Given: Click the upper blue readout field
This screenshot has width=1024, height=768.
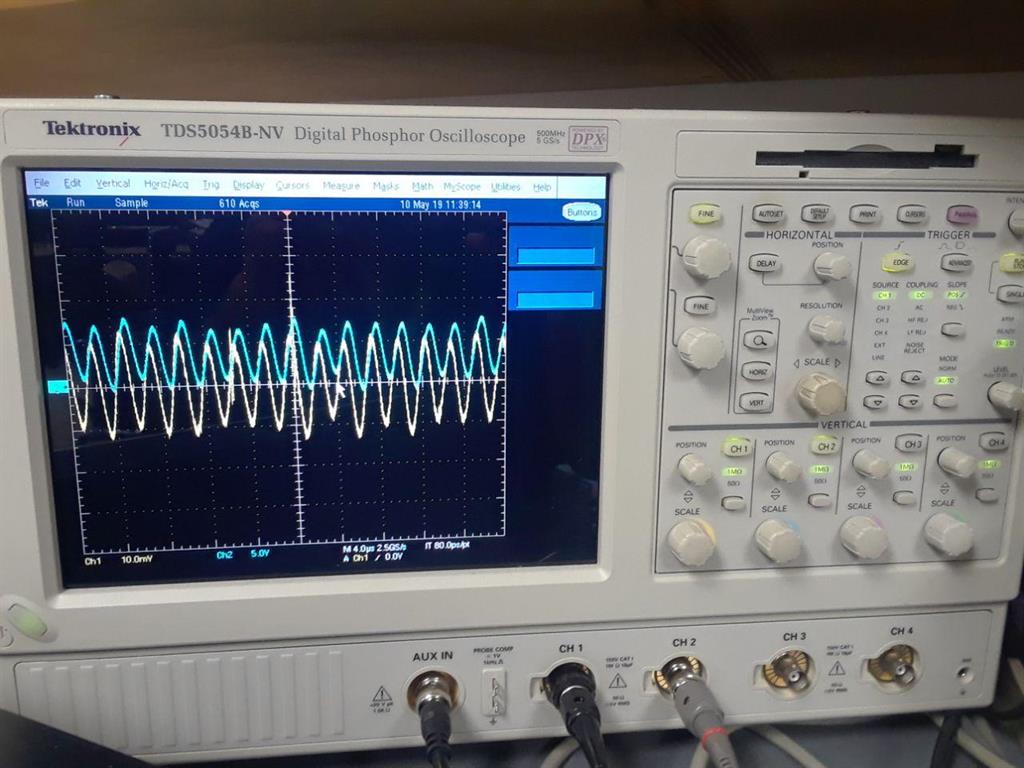Looking at the screenshot, I should pyautogui.click(x=556, y=255).
